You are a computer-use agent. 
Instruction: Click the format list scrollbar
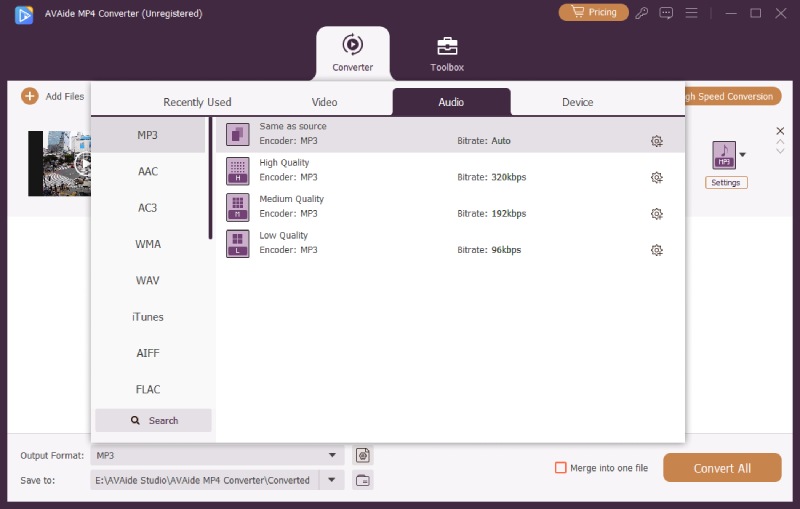point(210,179)
